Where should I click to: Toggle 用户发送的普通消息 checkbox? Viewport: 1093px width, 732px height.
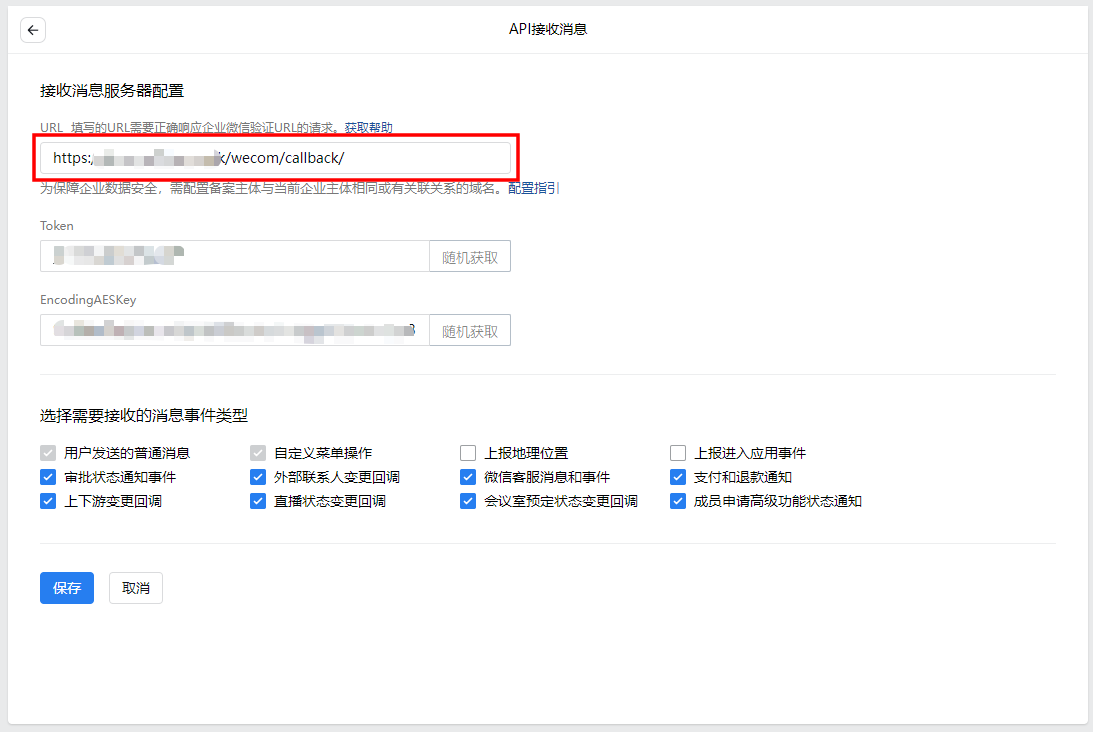tap(48, 453)
